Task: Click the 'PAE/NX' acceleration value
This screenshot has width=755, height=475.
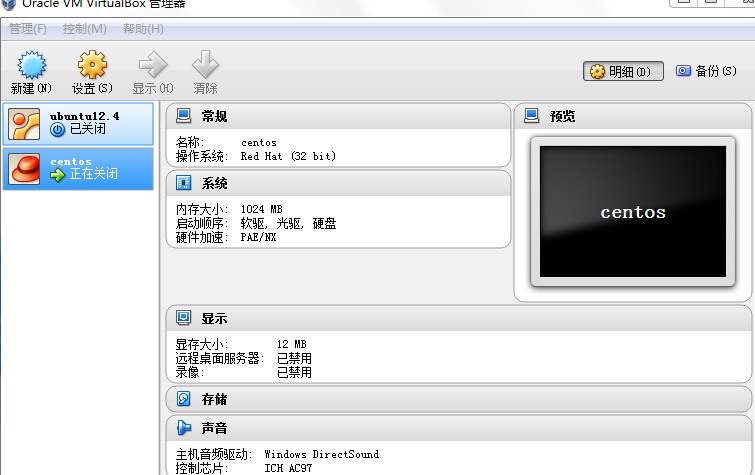Action: pyautogui.click(x=259, y=238)
